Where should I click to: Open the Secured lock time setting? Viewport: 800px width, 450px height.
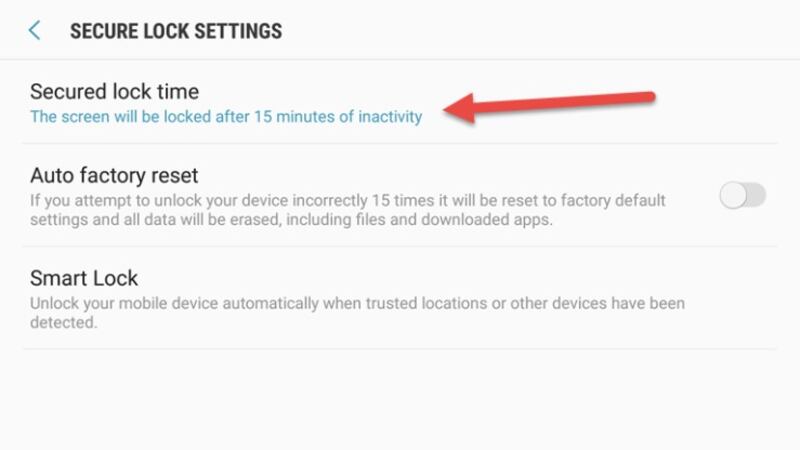tap(400, 103)
